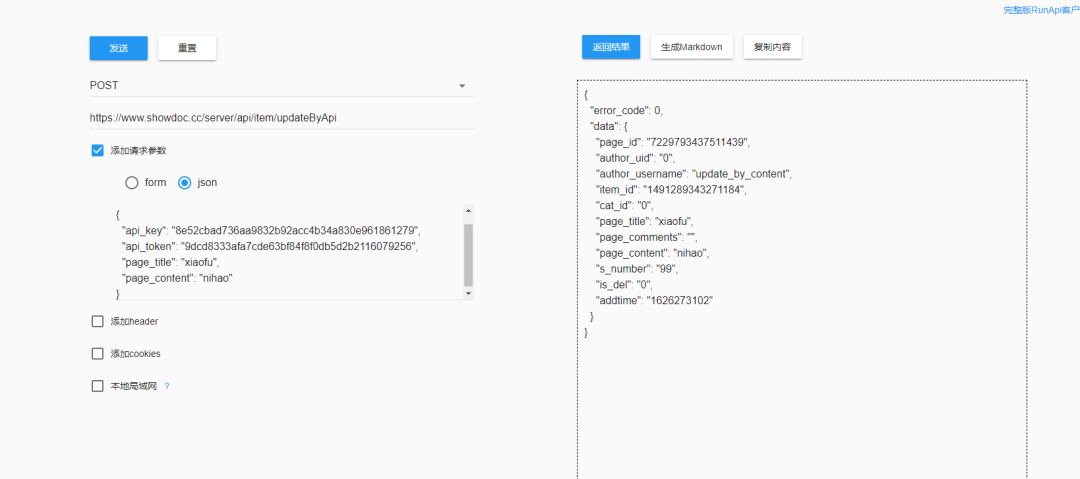This screenshot has width=1080, height=479.
Task: Click the textarea scroll down arrow
Action: point(468,294)
